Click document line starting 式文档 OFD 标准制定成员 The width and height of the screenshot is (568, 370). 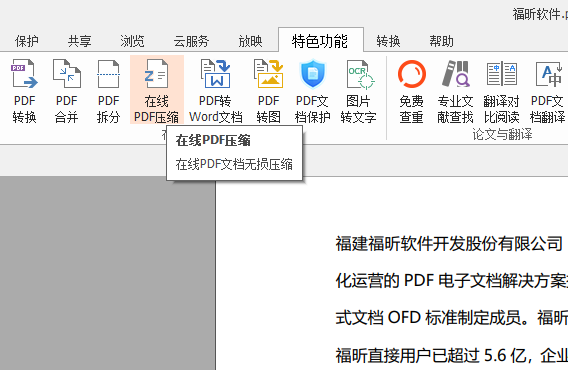[451, 318]
